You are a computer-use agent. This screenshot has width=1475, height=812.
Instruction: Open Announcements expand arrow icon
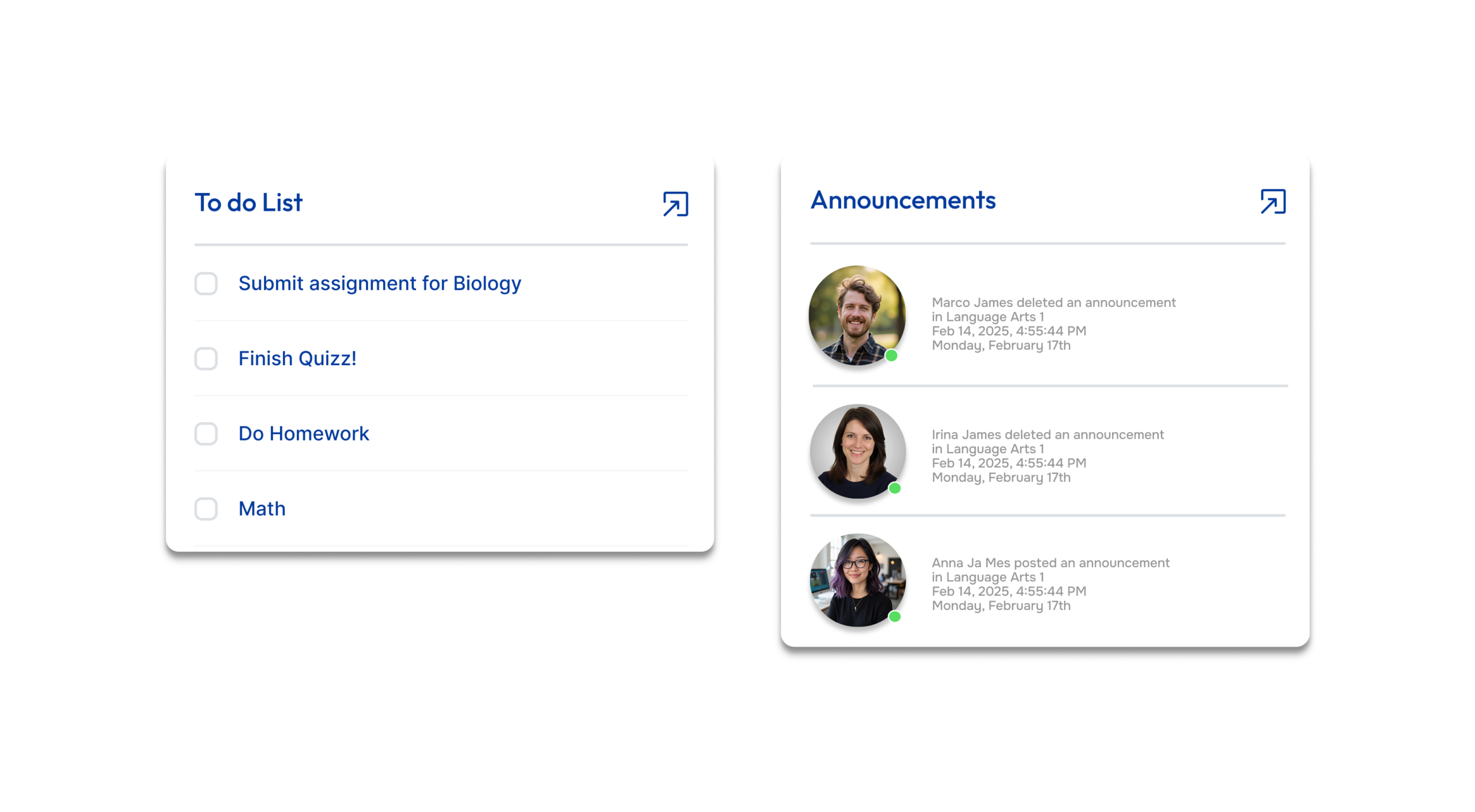click(x=1273, y=202)
